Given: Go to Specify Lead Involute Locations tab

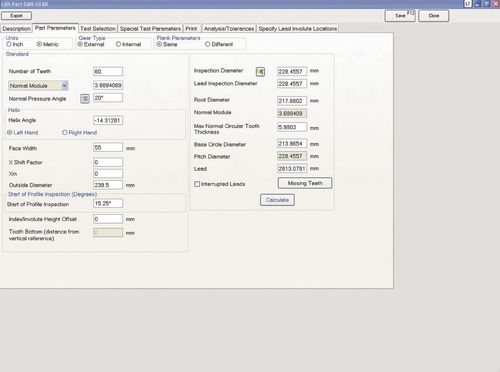Looking at the screenshot, I should [298, 29].
